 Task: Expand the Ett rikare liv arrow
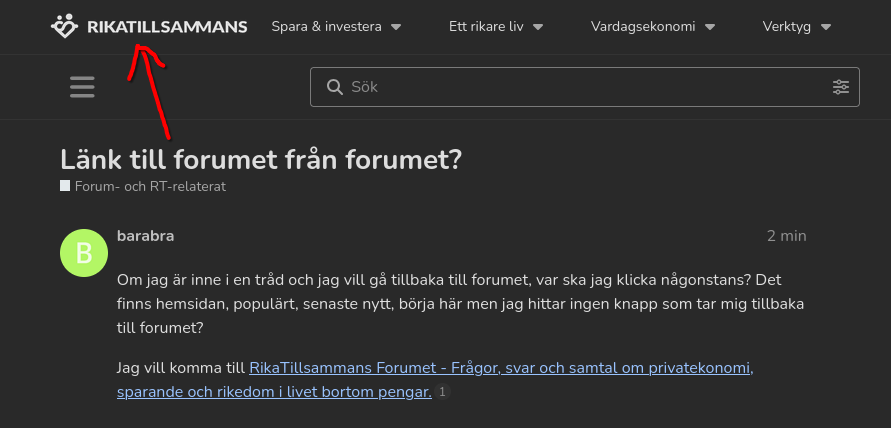tap(538, 27)
